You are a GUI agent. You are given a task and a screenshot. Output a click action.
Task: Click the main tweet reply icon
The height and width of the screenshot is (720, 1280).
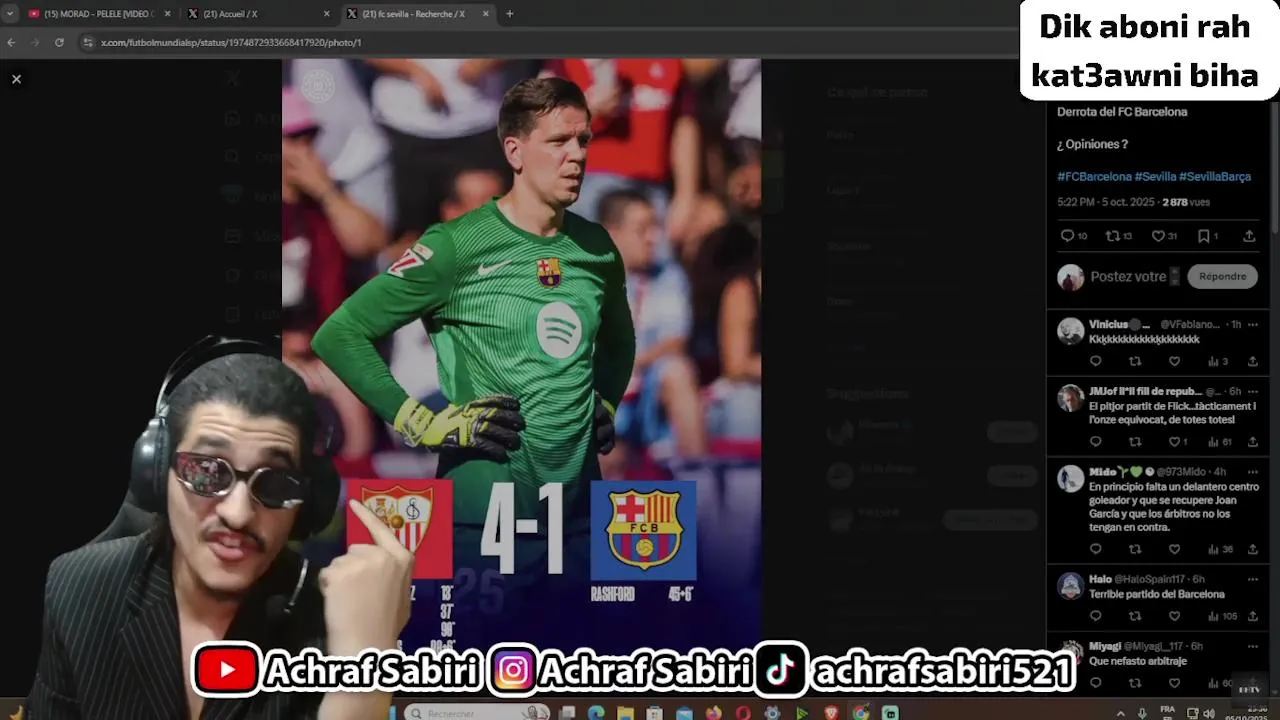pyautogui.click(x=1067, y=236)
